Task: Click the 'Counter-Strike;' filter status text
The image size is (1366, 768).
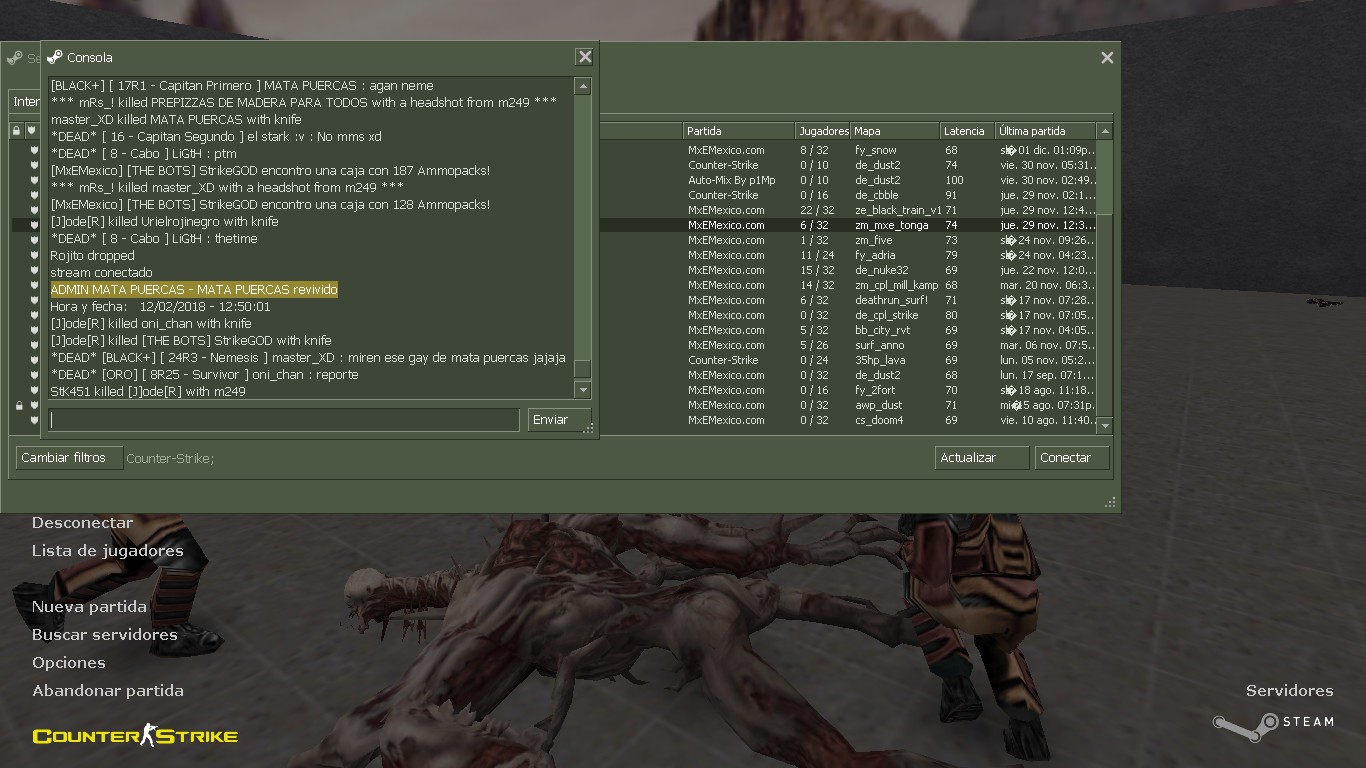Action: pyautogui.click(x=170, y=458)
